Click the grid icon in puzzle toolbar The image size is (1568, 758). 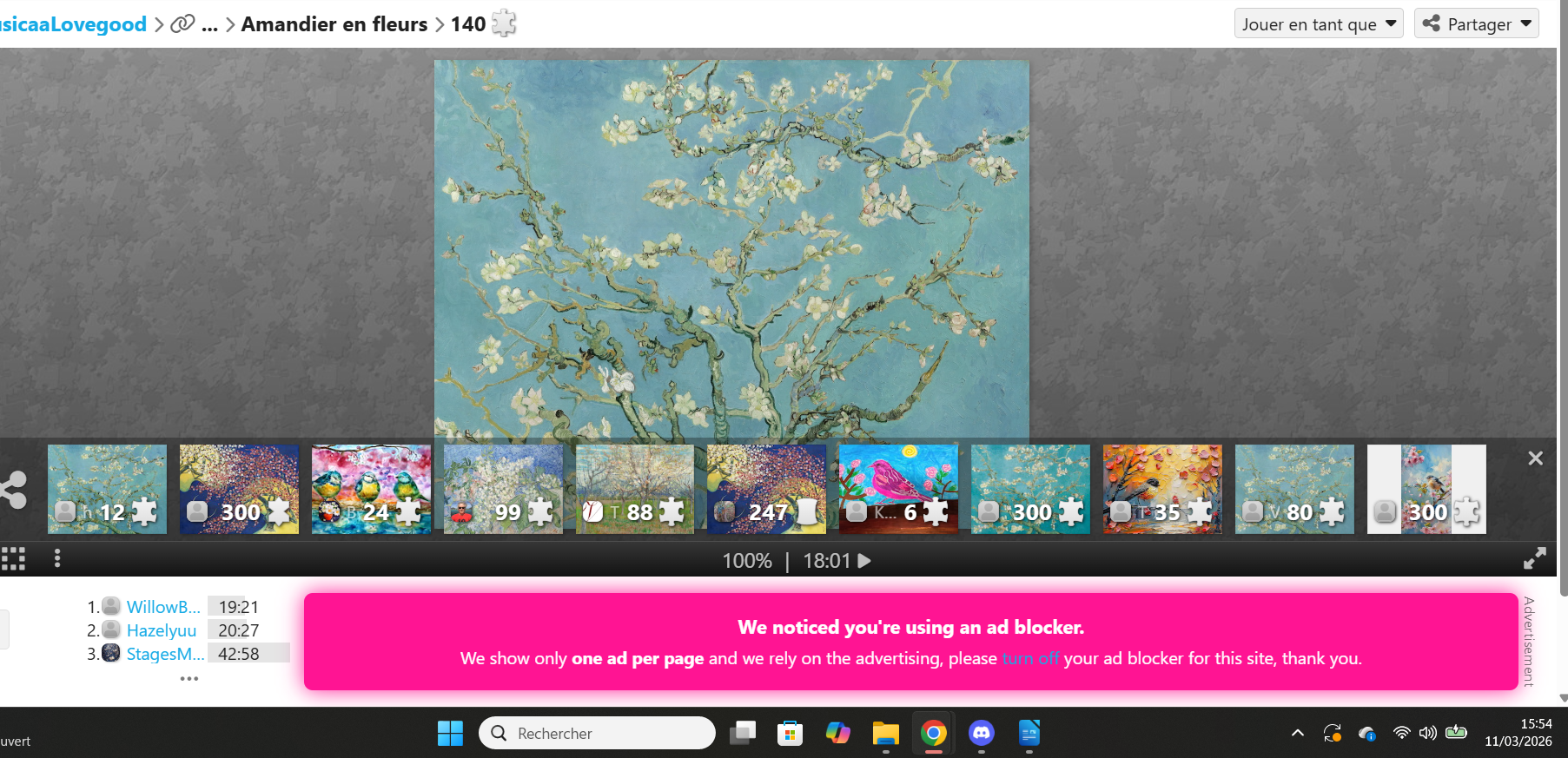coord(13,558)
